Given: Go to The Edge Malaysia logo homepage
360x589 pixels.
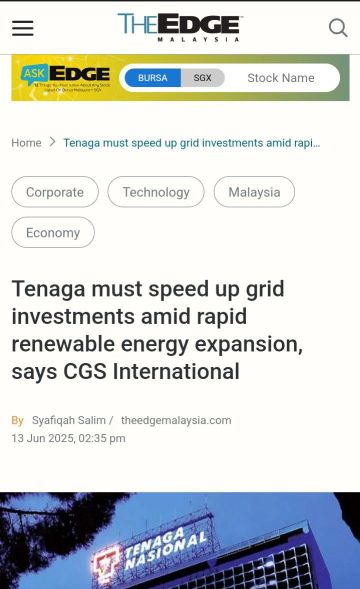Looking at the screenshot, I should 180,27.
